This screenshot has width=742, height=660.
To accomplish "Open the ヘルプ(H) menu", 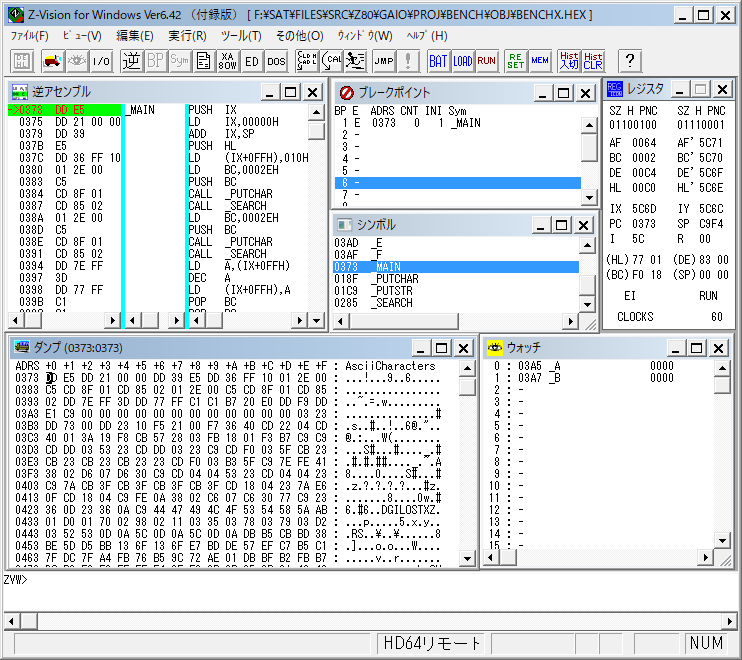I will point(427,36).
